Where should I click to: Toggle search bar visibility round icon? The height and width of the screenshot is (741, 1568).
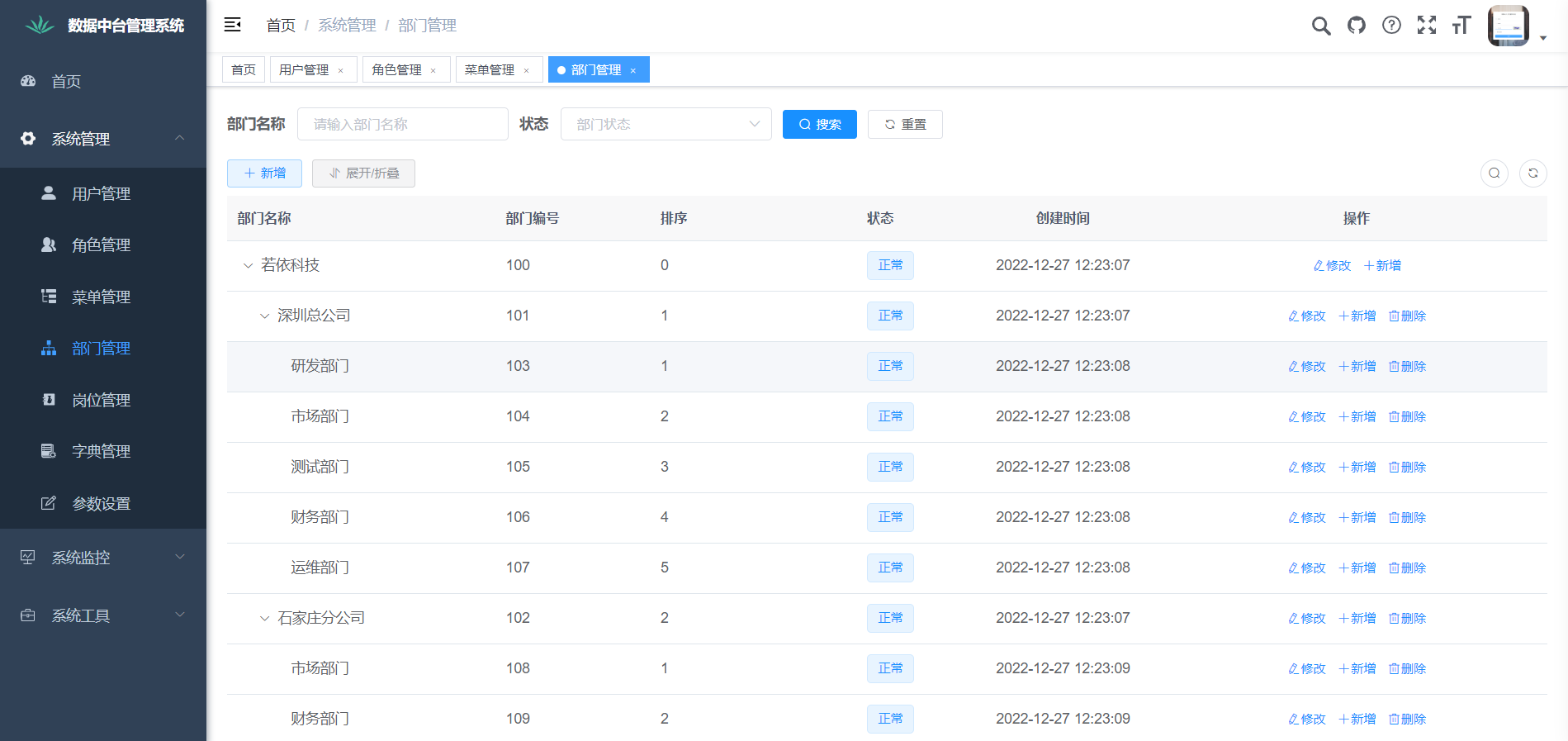pos(1495,173)
